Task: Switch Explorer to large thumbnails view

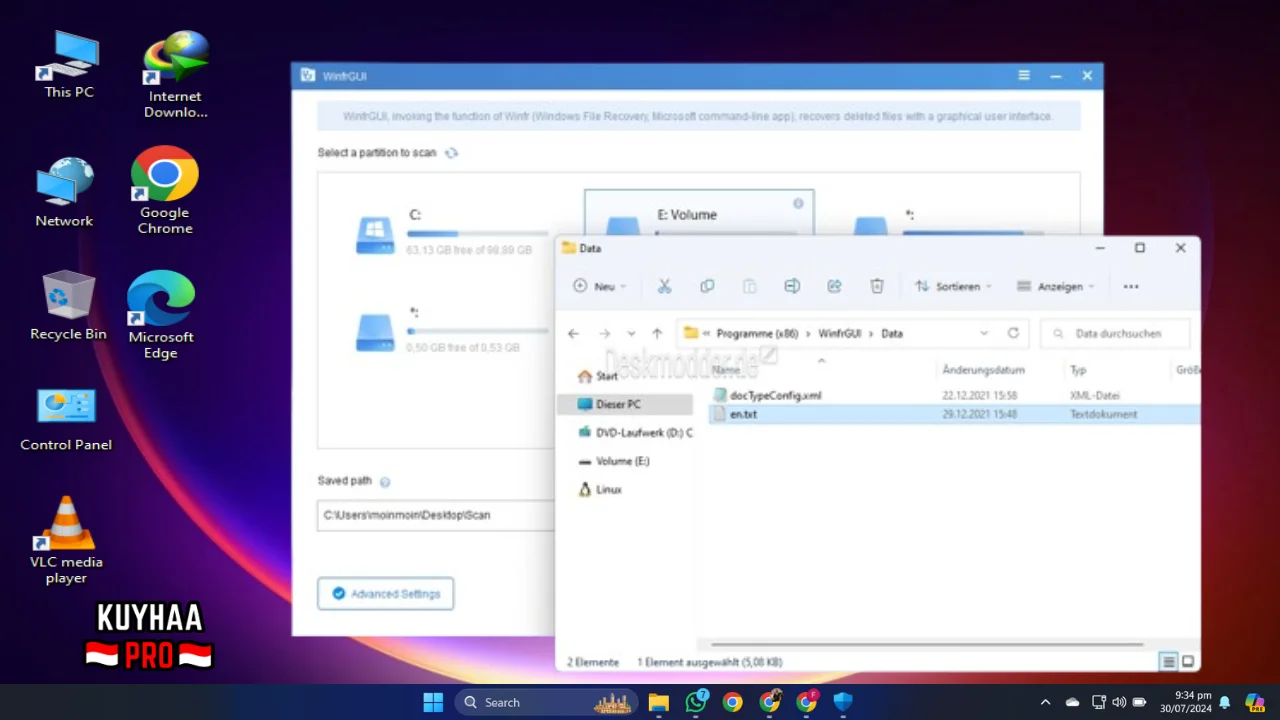Action: coord(1188,661)
